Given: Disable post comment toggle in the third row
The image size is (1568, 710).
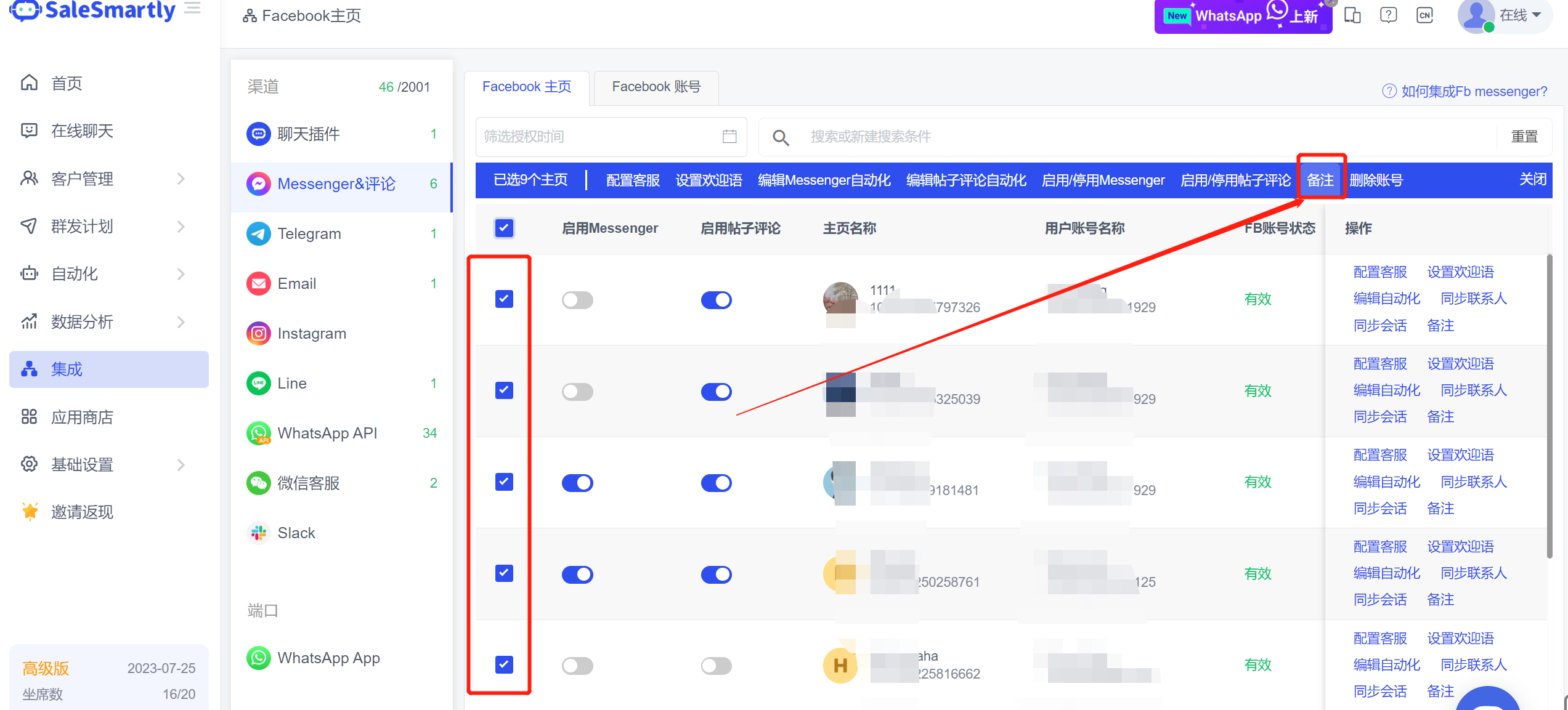Looking at the screenshot, I should coord(716,483).
